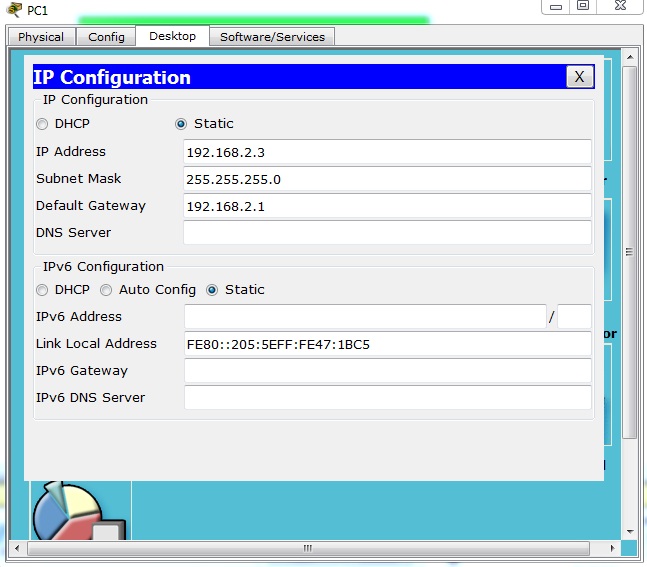The image size is (647, 567).
Task: Click the Link Local Address field
Action: click(387, 344)
